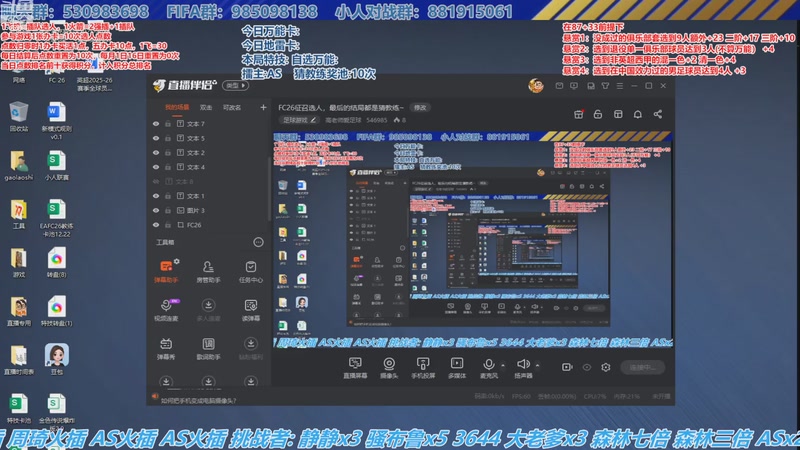The width and height of the screenshot is (800, 450).
Task: Expand microphone options arrow
Action: coord(503,365)
